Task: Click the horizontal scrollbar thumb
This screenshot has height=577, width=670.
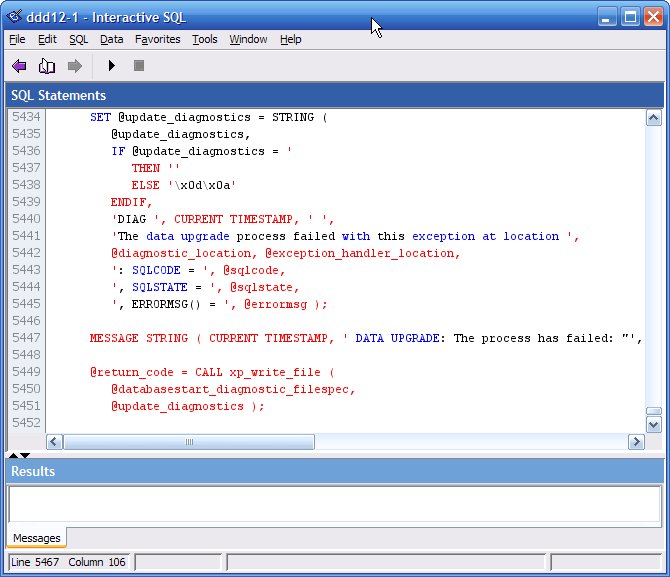Action: [x=189, y=442]
